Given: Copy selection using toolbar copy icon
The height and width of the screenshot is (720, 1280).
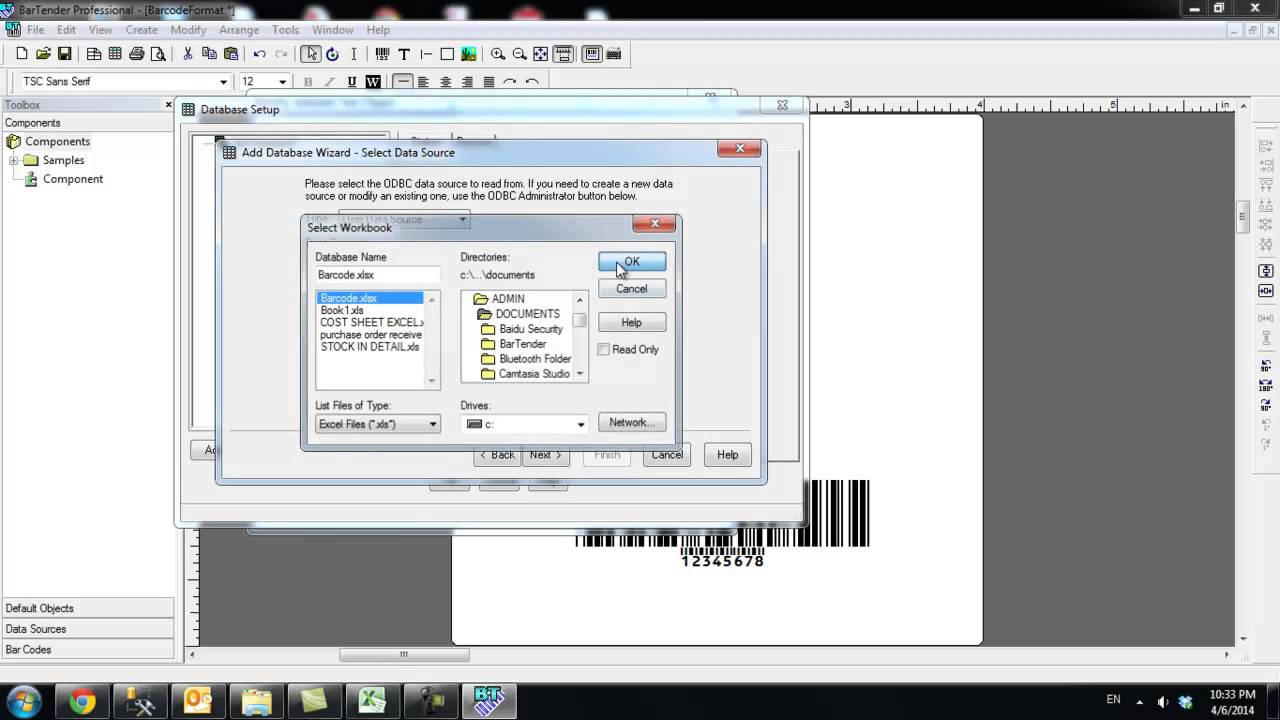Looking at the screenshot, I should click(x=209, y=54).
